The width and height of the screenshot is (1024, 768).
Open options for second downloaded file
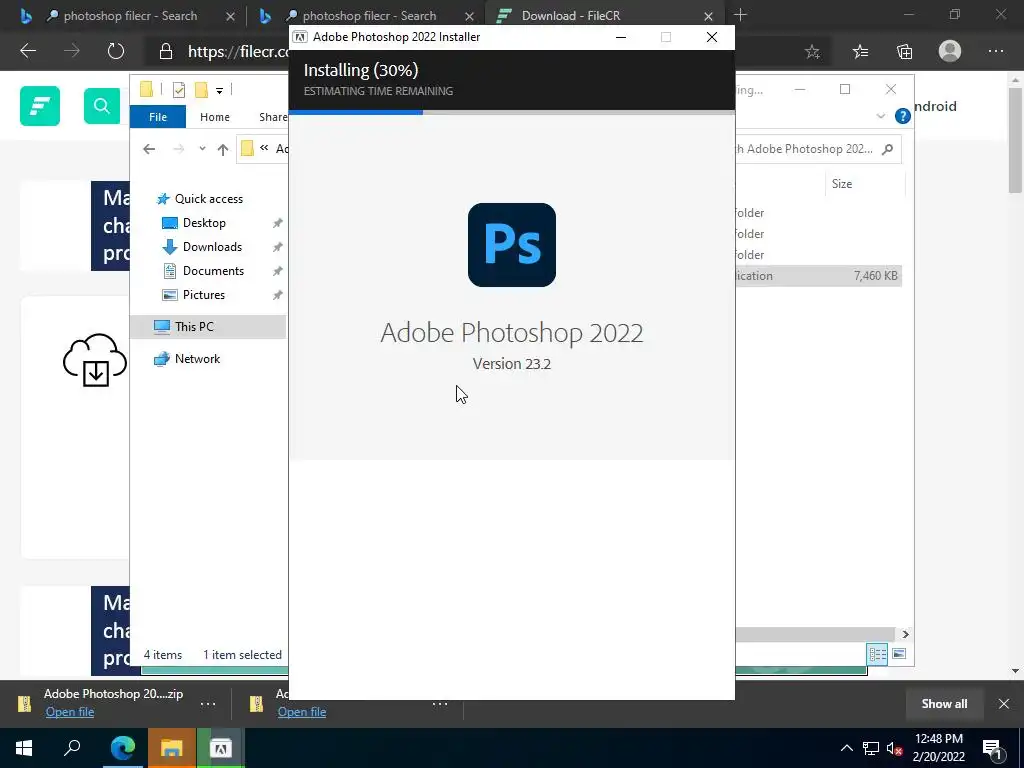(x=440, y=704)
